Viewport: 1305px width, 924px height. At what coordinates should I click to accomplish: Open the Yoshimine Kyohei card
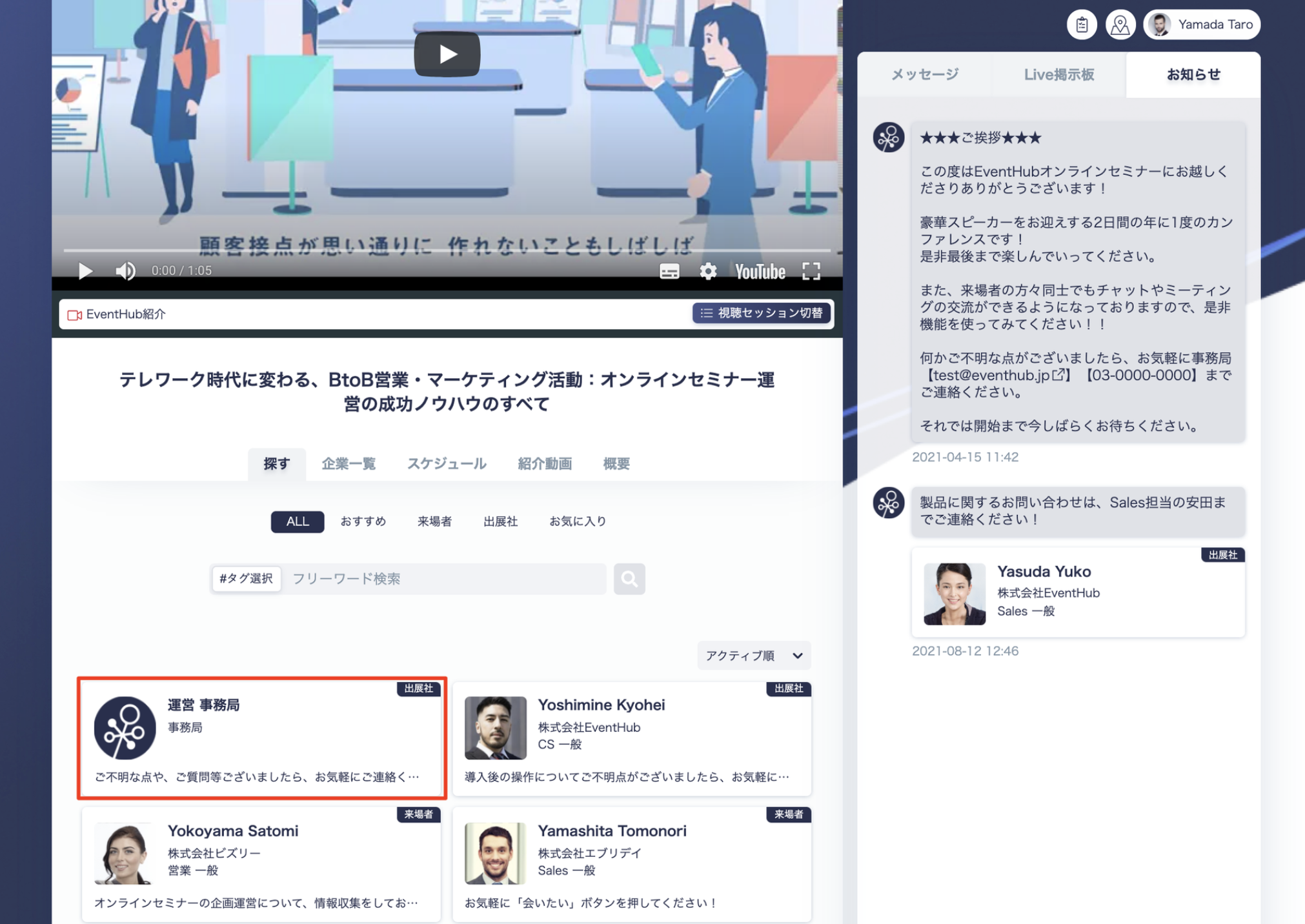632,738
